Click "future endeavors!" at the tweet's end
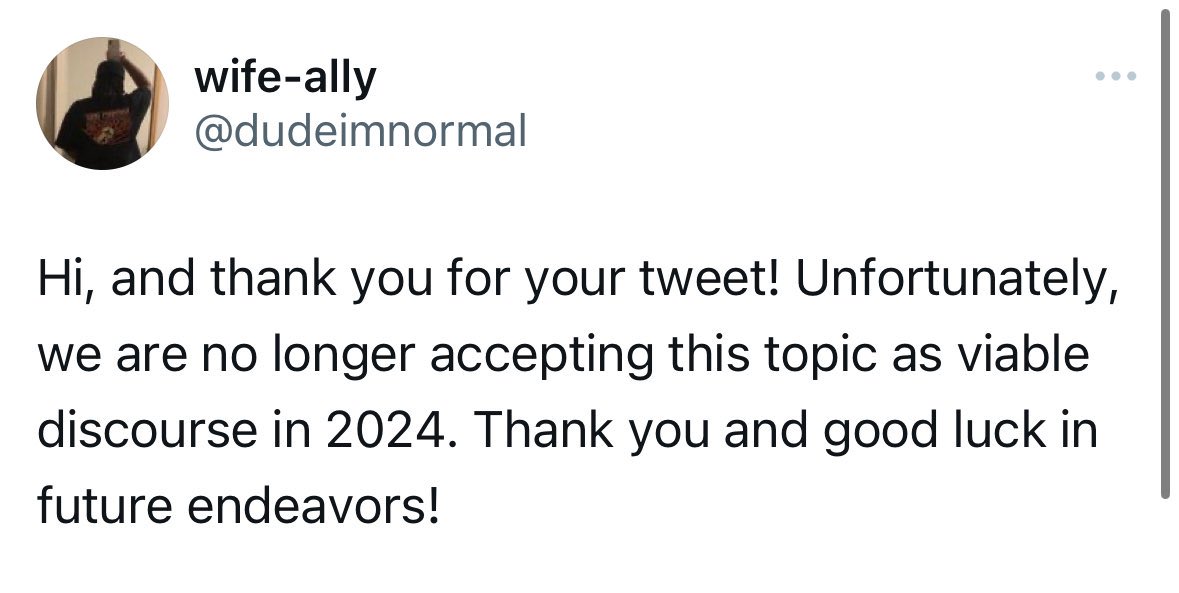 (238, 504)
